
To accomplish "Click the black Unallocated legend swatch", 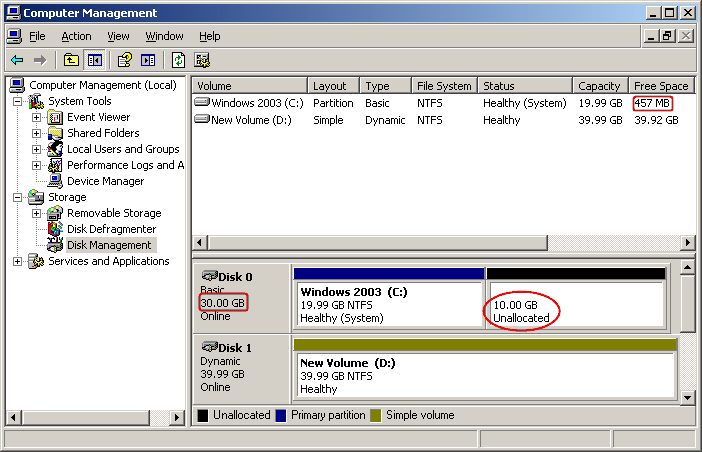I will [203, 416].
